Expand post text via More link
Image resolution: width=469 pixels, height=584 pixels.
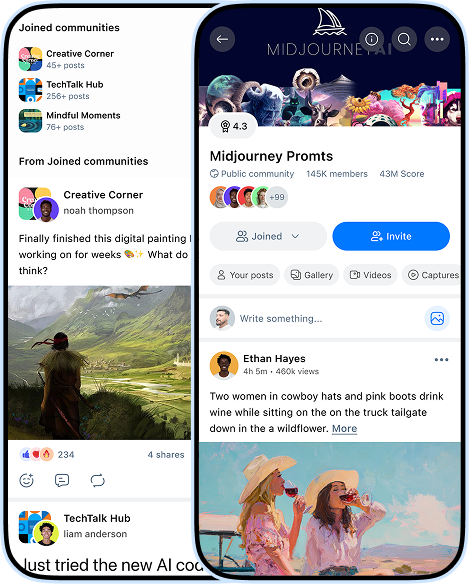click(344, 428)
